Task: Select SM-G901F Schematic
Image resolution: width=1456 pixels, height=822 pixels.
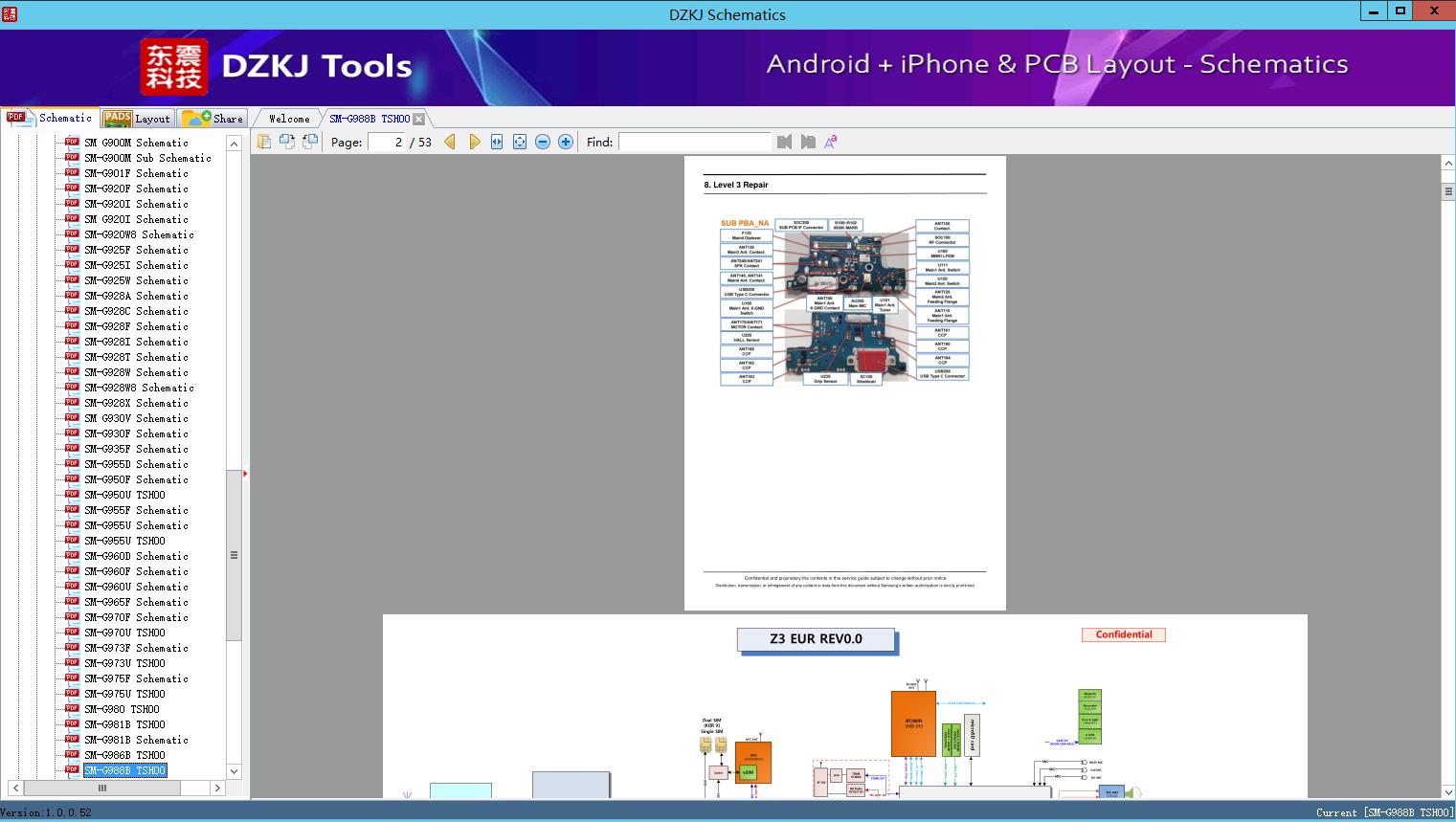Action: [x=136, y=173]
